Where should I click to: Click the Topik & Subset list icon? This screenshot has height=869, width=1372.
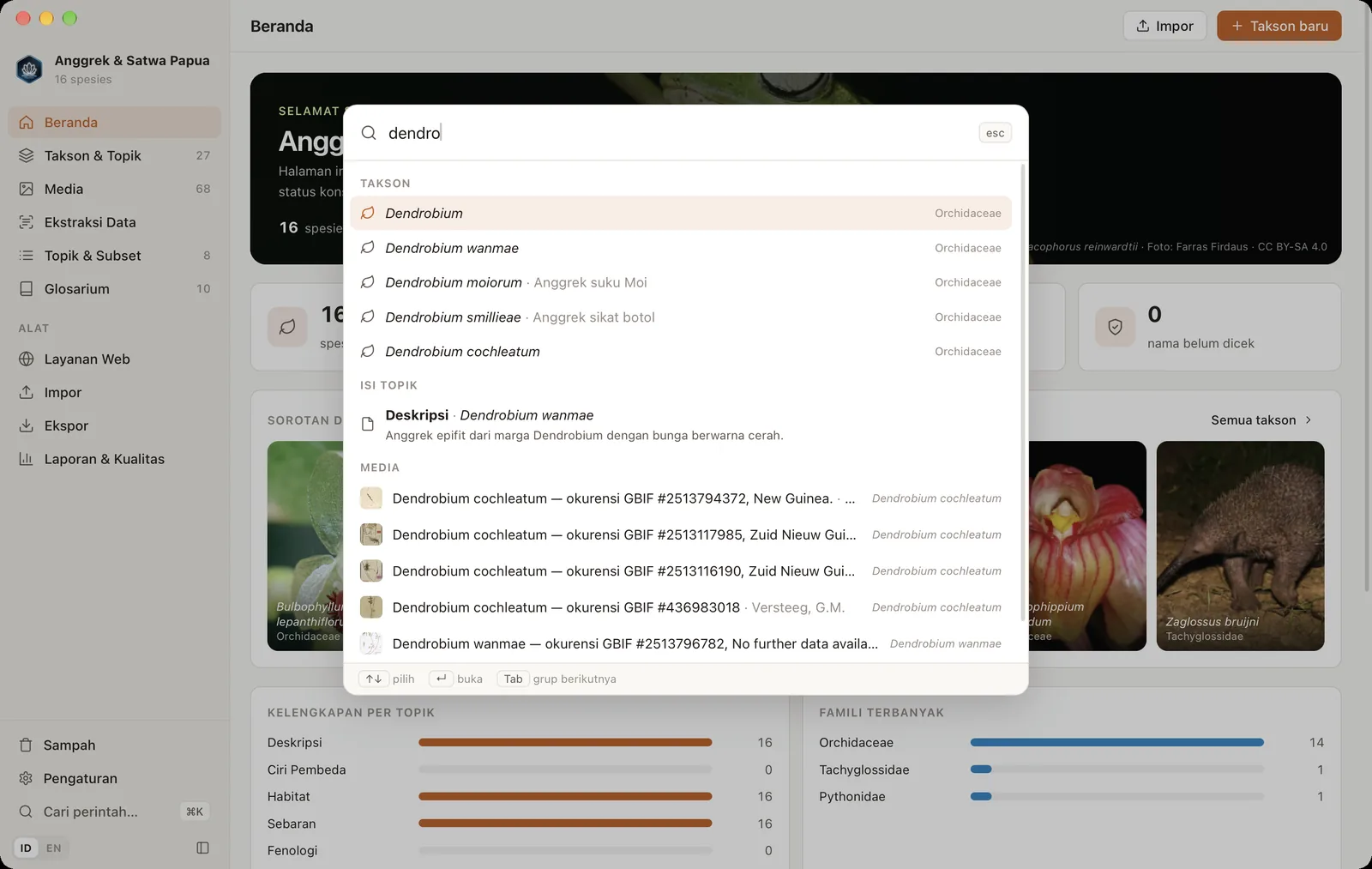coord(27,256)
